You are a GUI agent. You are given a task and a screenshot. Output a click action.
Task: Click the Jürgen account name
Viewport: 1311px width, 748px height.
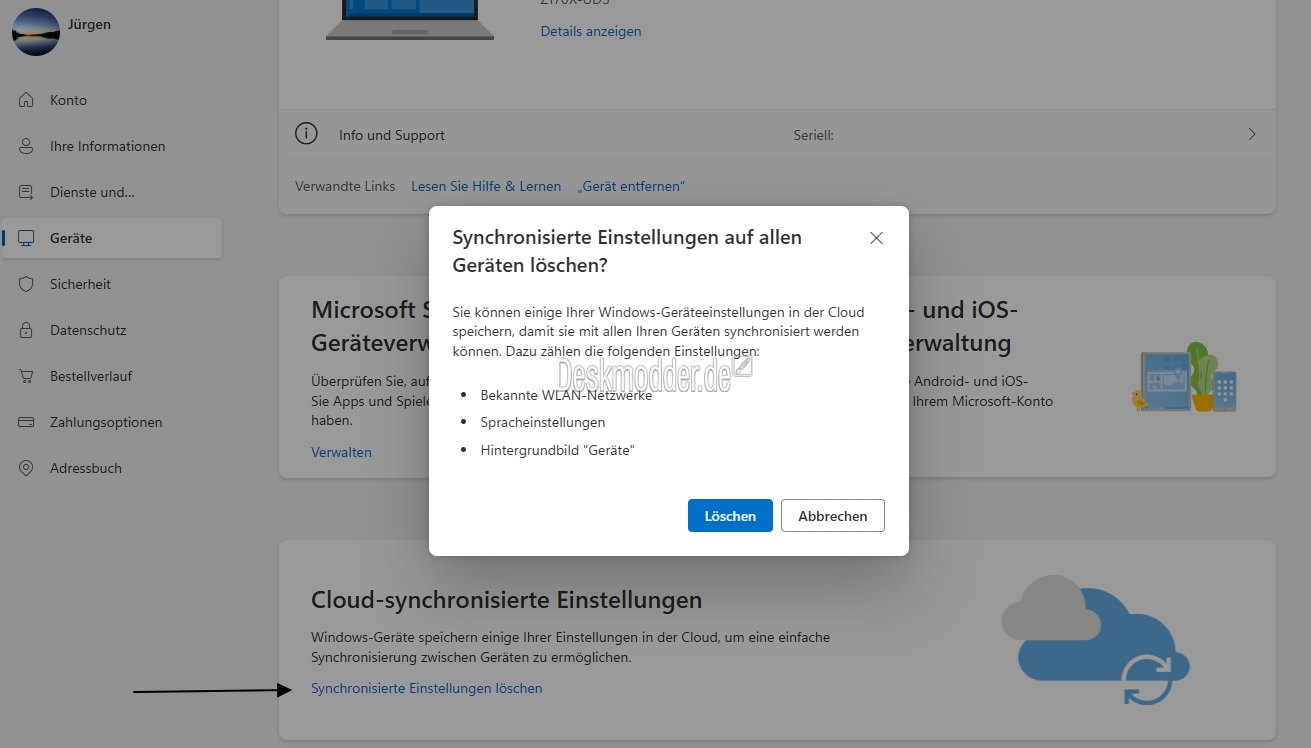click(91, 24)
